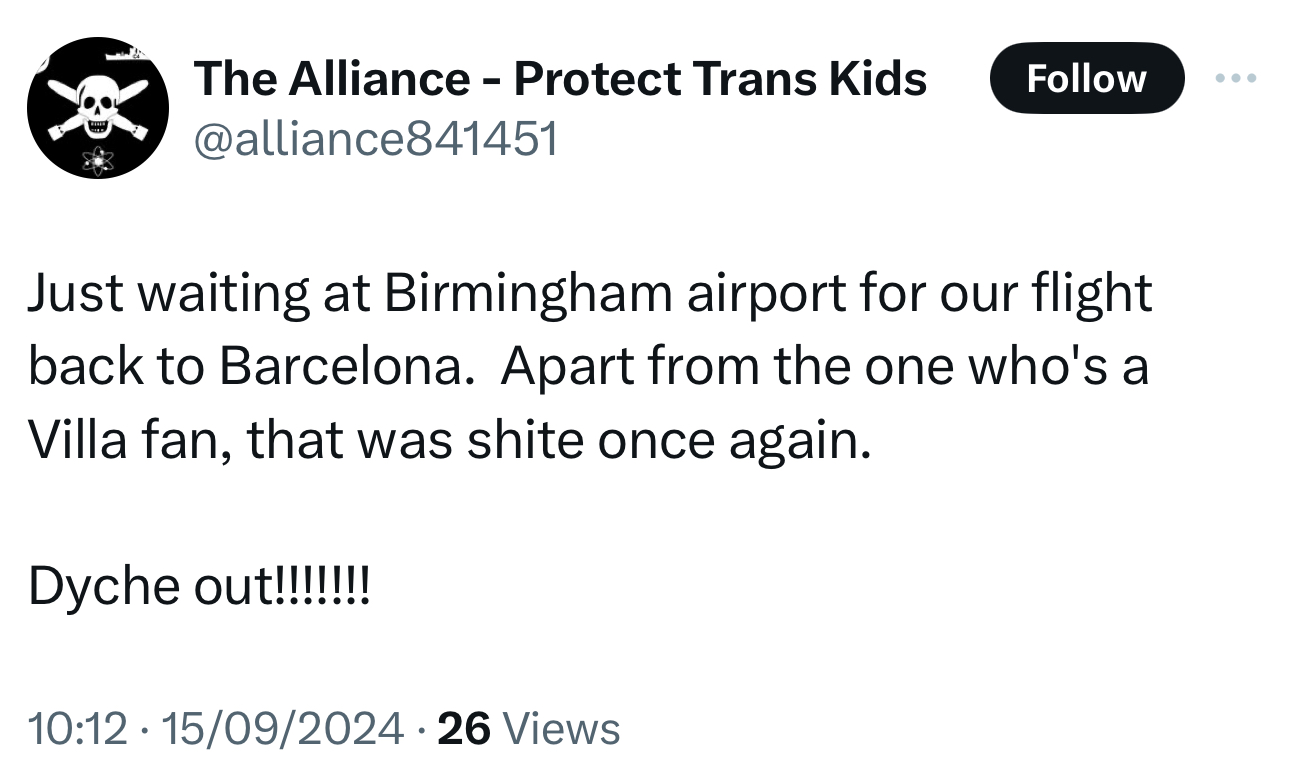Click the skull face inside the avatar
Screen dimensions: 1290x760
(97, 104)
